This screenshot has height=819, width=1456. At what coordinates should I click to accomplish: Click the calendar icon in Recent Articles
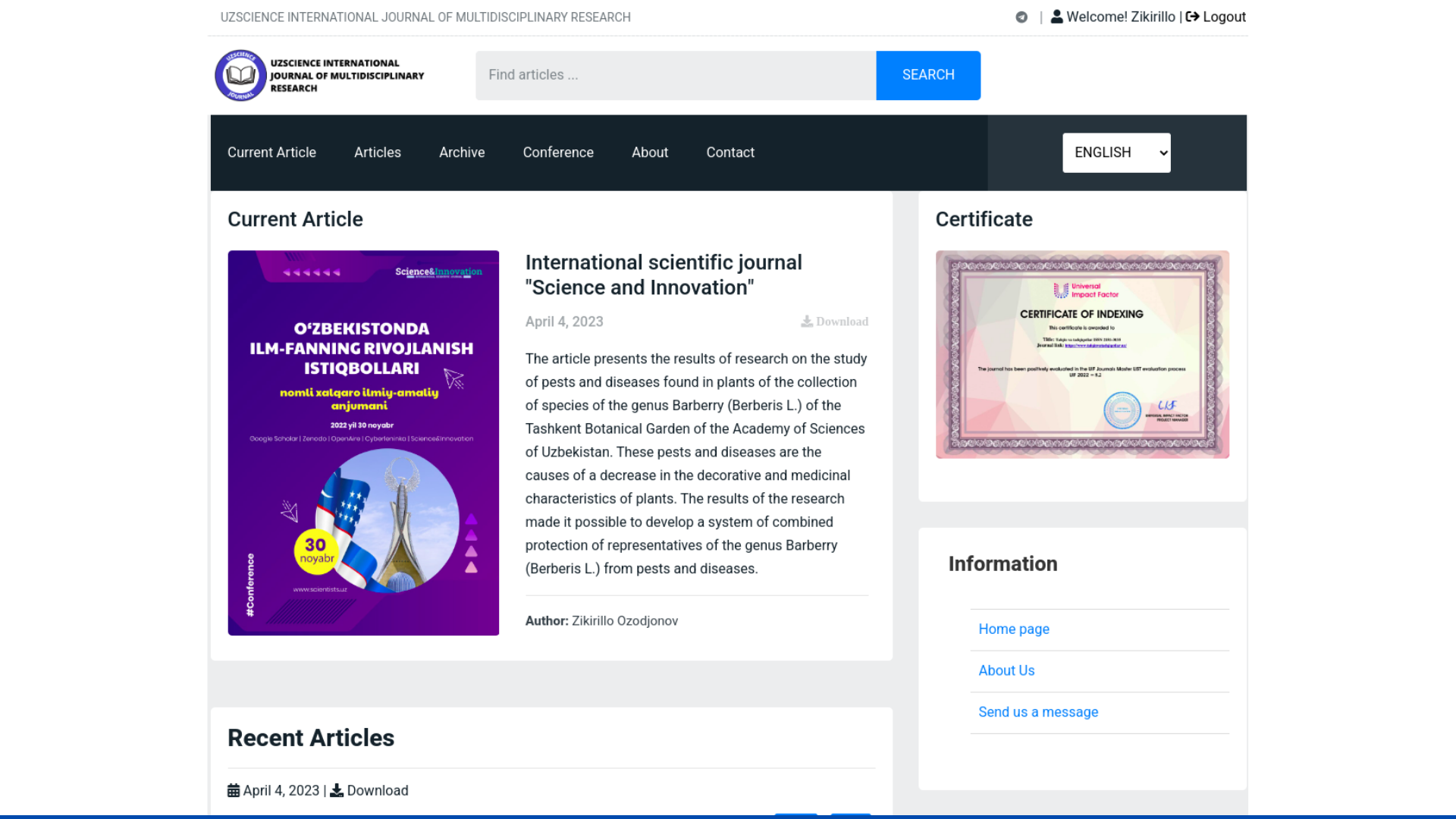pyautogui.click(x=234, y=790)
